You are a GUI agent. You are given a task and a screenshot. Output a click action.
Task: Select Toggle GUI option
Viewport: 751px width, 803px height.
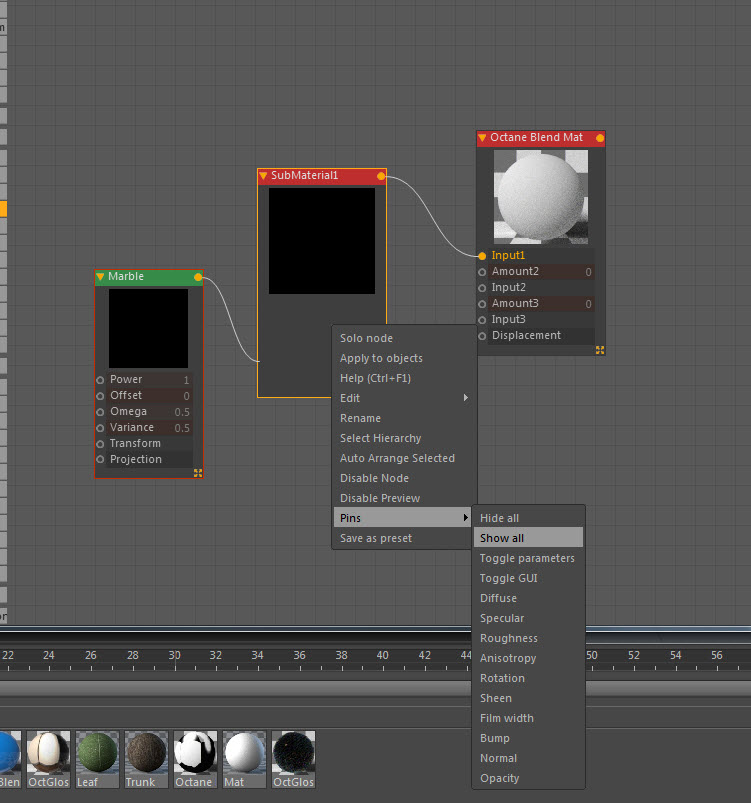tap(528, 578)
